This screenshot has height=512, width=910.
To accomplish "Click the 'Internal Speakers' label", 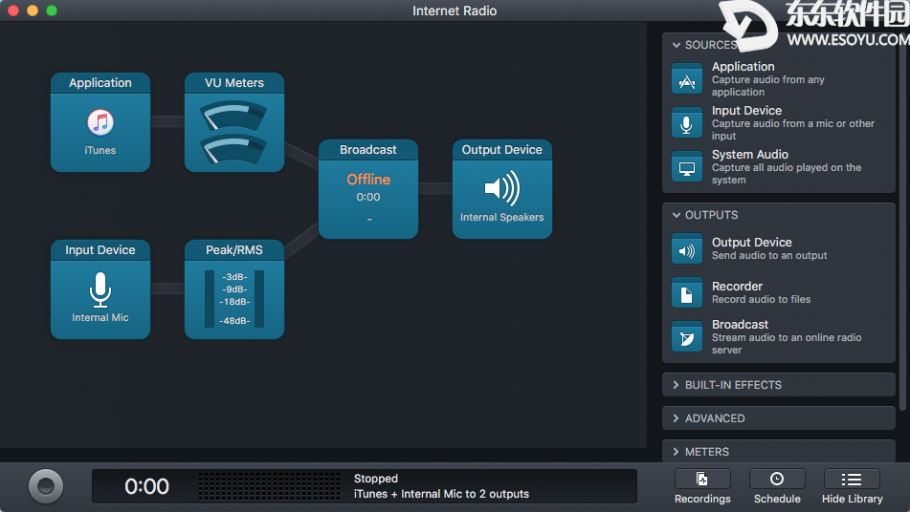I will coord(502,217).
